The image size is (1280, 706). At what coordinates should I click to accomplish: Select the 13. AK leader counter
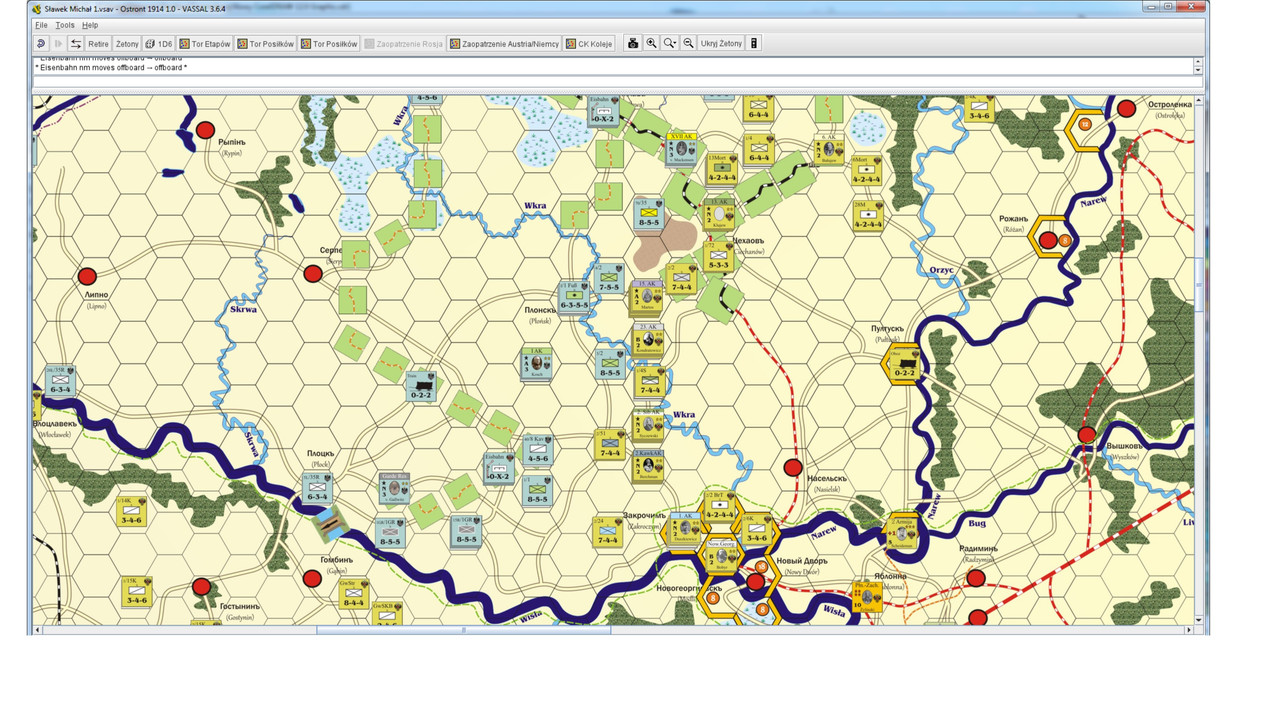click(x=717, y=213)
